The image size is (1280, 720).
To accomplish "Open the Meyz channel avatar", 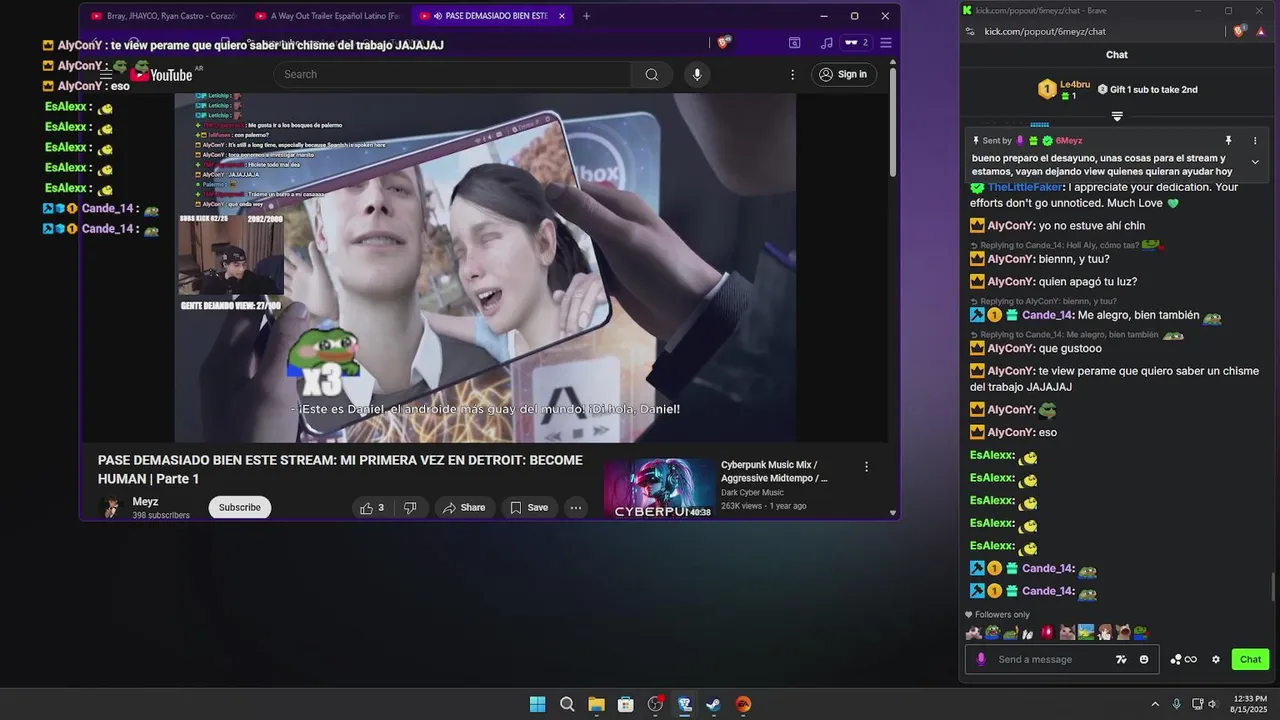I will point(111,507).
